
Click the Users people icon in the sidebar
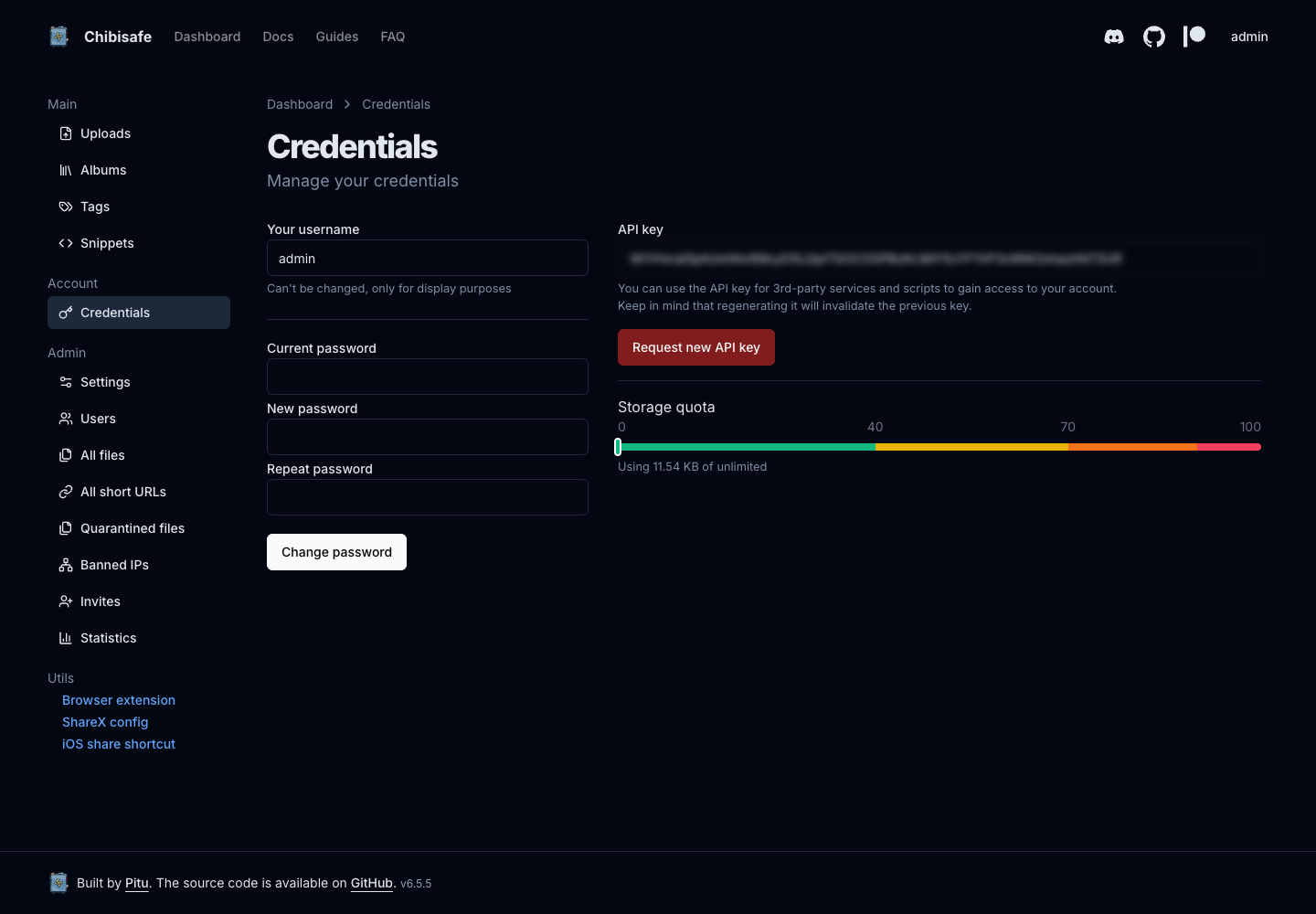tap(66, 419)
